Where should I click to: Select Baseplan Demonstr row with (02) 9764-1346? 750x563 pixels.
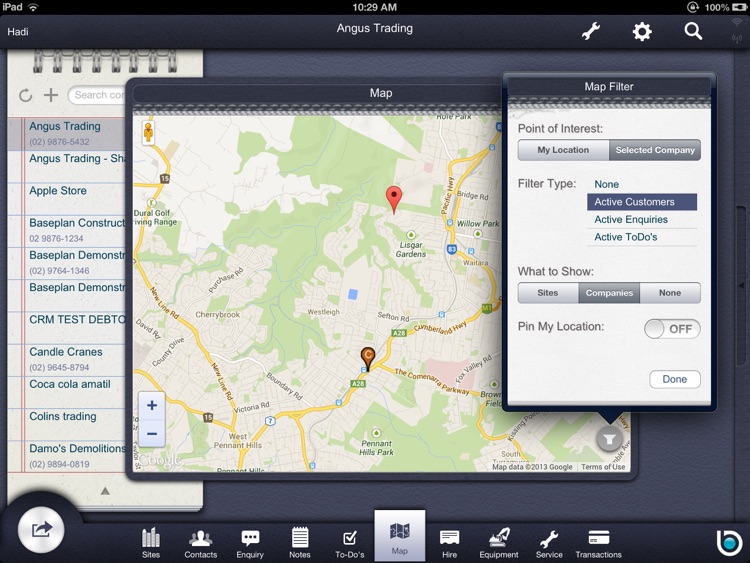pyautogui.click(x=66, y=263)
